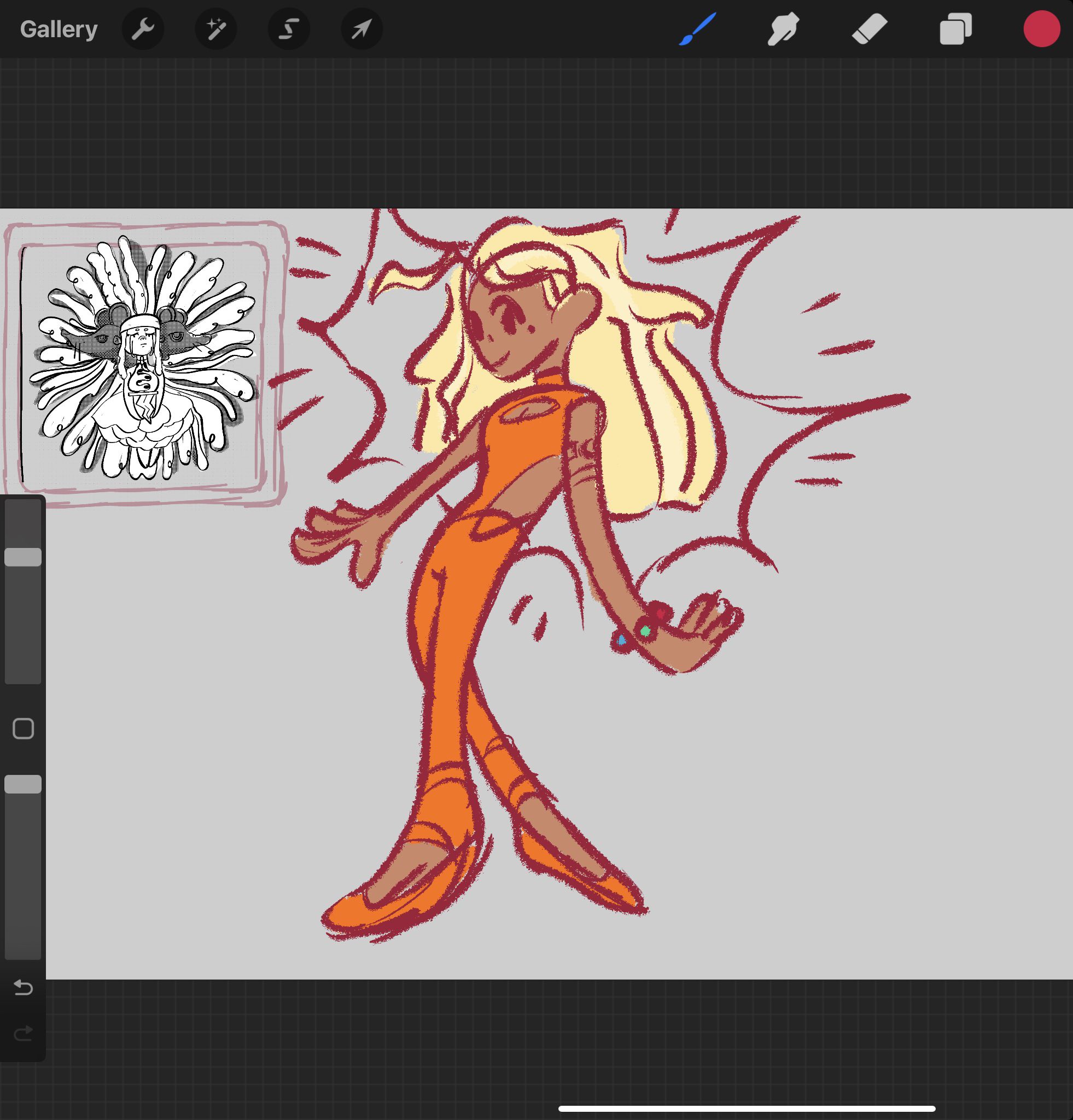Select the Paint brush tool
Screen dimensions: 1073x1120
click(x=698, y=29)
